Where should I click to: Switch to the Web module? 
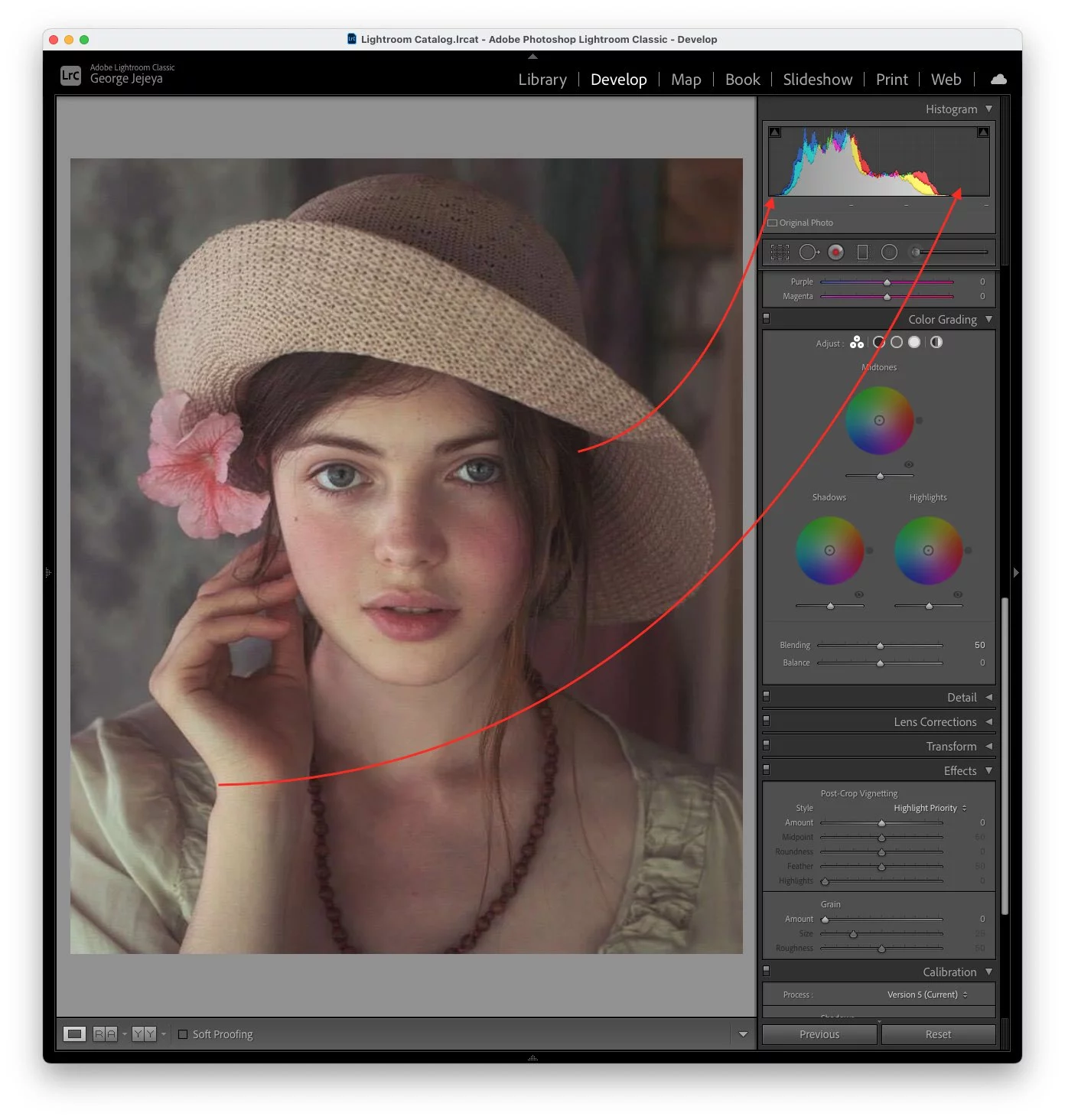tap(946, 80)
